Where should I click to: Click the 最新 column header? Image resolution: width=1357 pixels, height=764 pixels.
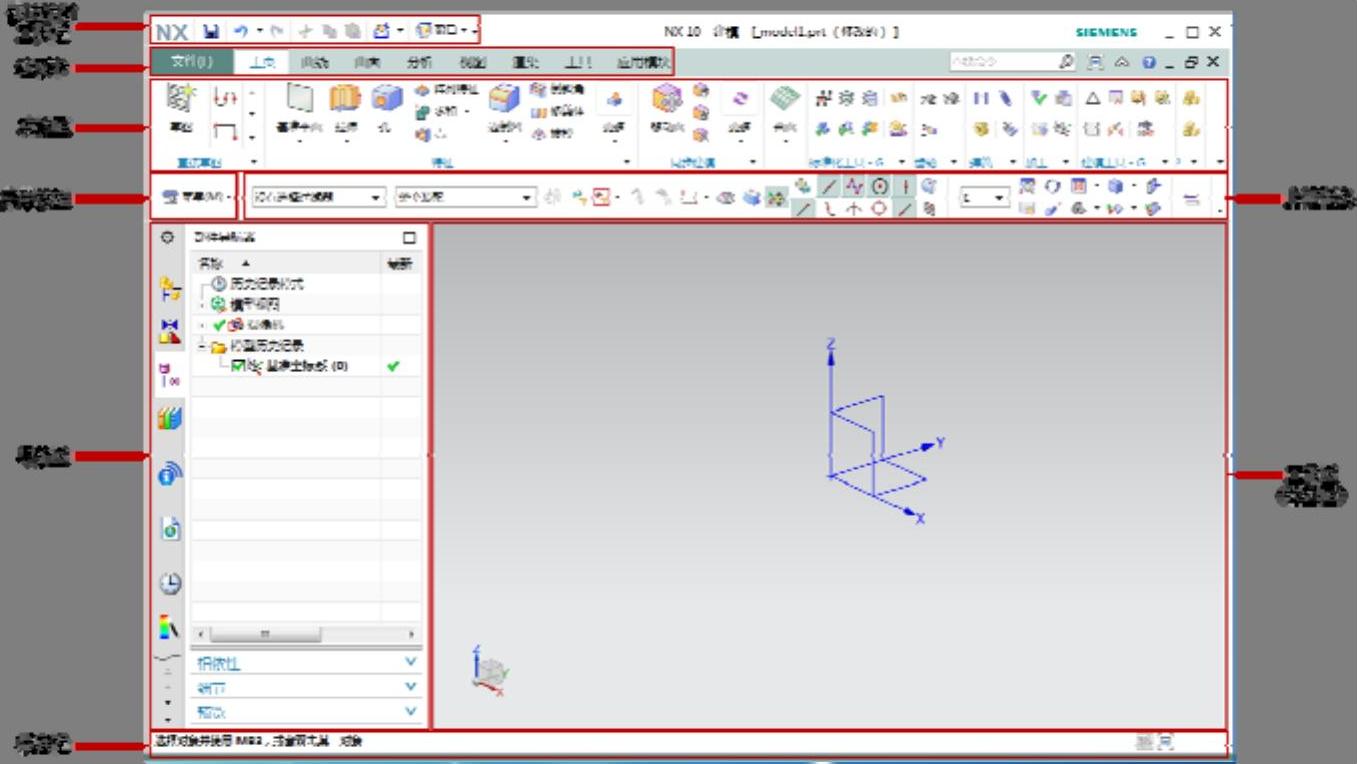pos(401,264)
